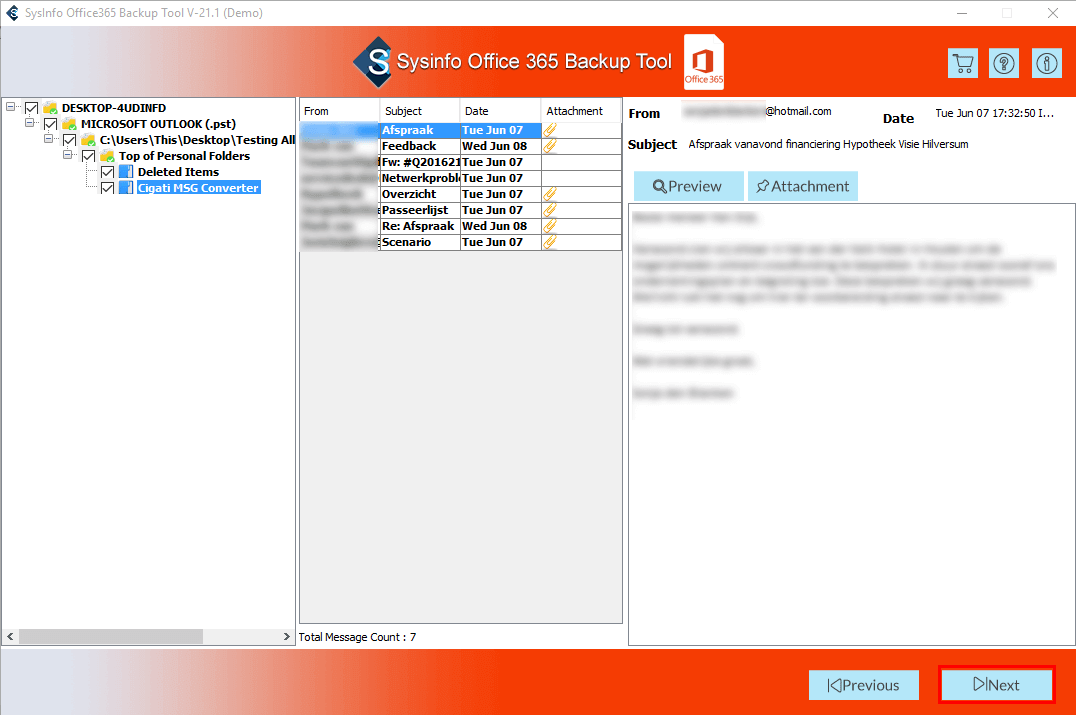Collapse the Top of Personal Folders node
Screen dimensions: 1076x715
(68, 156)
